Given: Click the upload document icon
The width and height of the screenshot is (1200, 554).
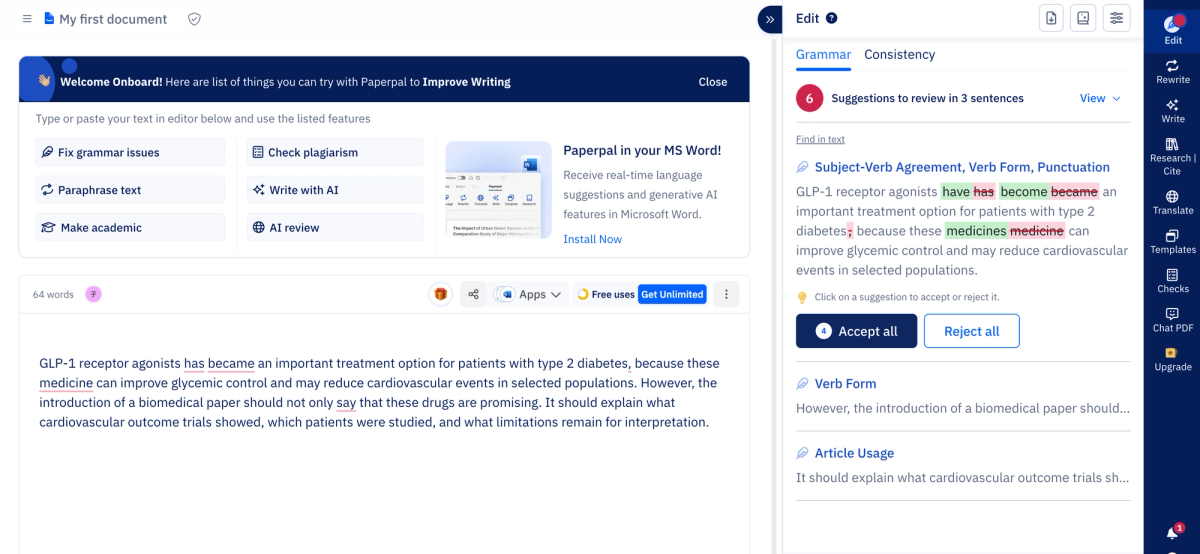Looking at the screenshot, I should tap(1051, 18).
